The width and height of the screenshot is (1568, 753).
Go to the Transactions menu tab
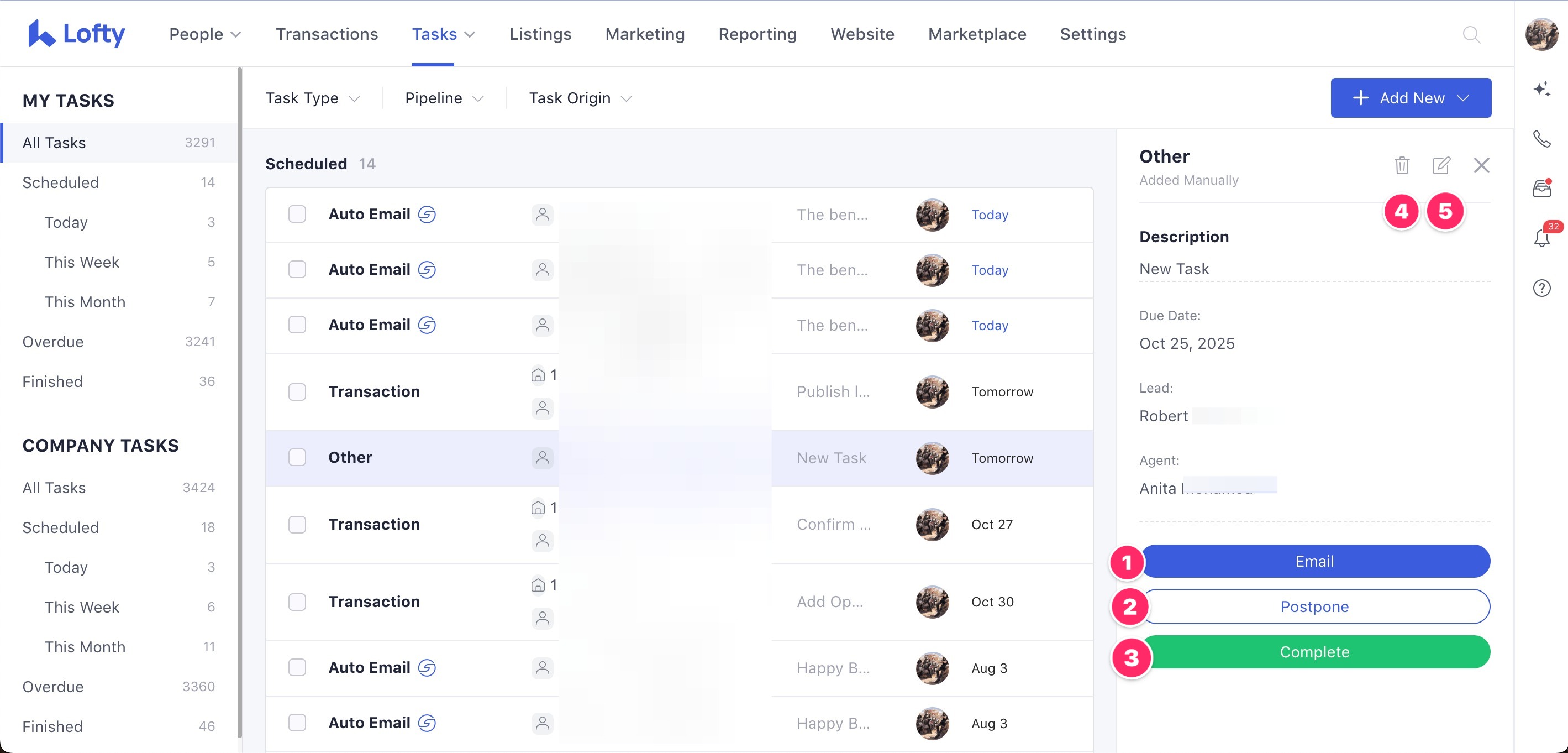click(x=327, y=34)
